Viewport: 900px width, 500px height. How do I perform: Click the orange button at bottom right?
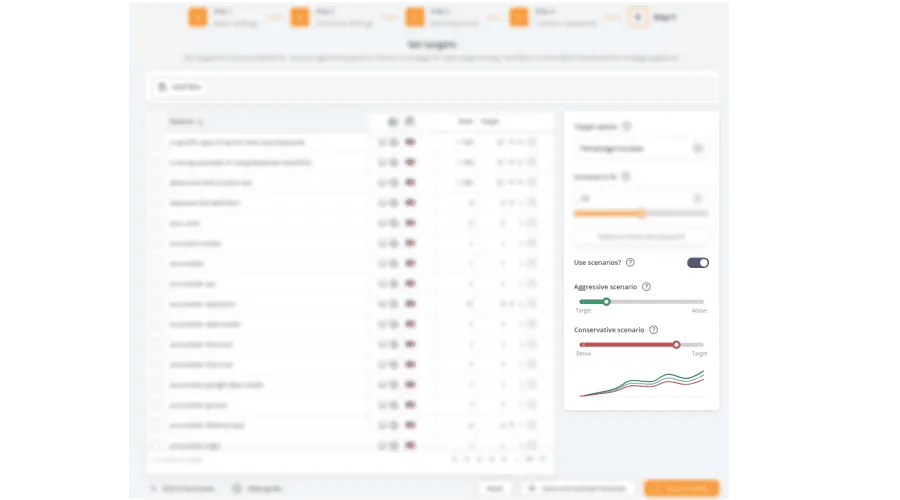tap(681, 488)
